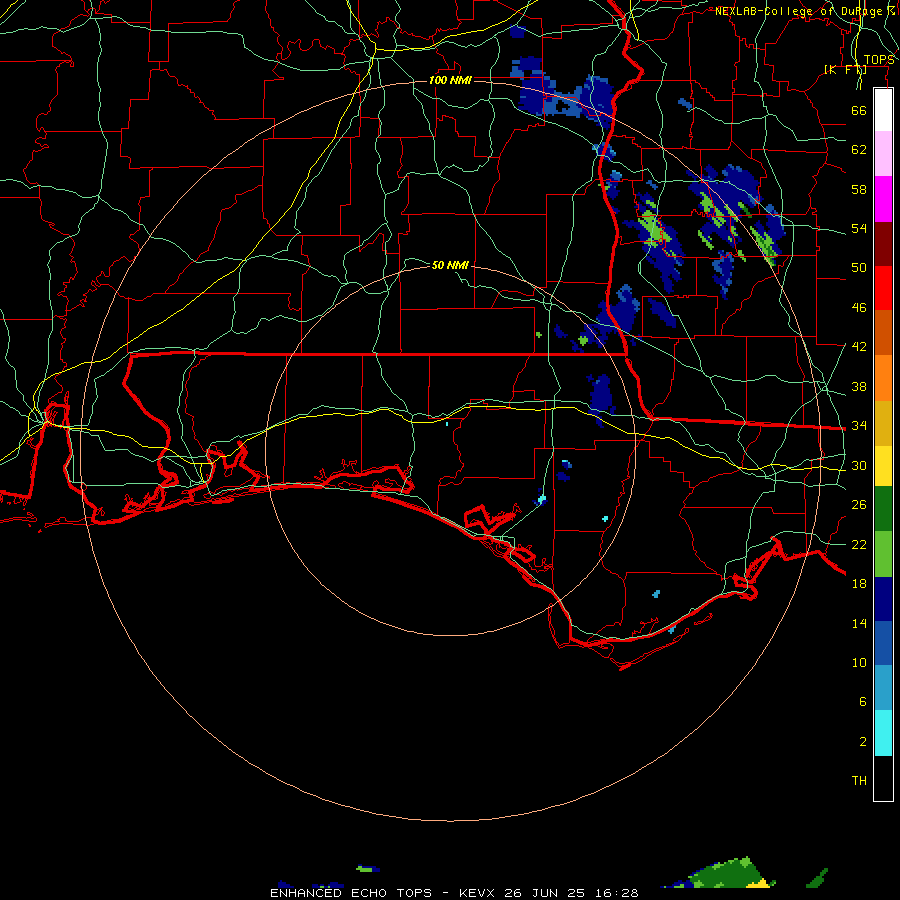Click the "100 NMI" range ring label
900x900 pixels.
[x=451, y=80]
